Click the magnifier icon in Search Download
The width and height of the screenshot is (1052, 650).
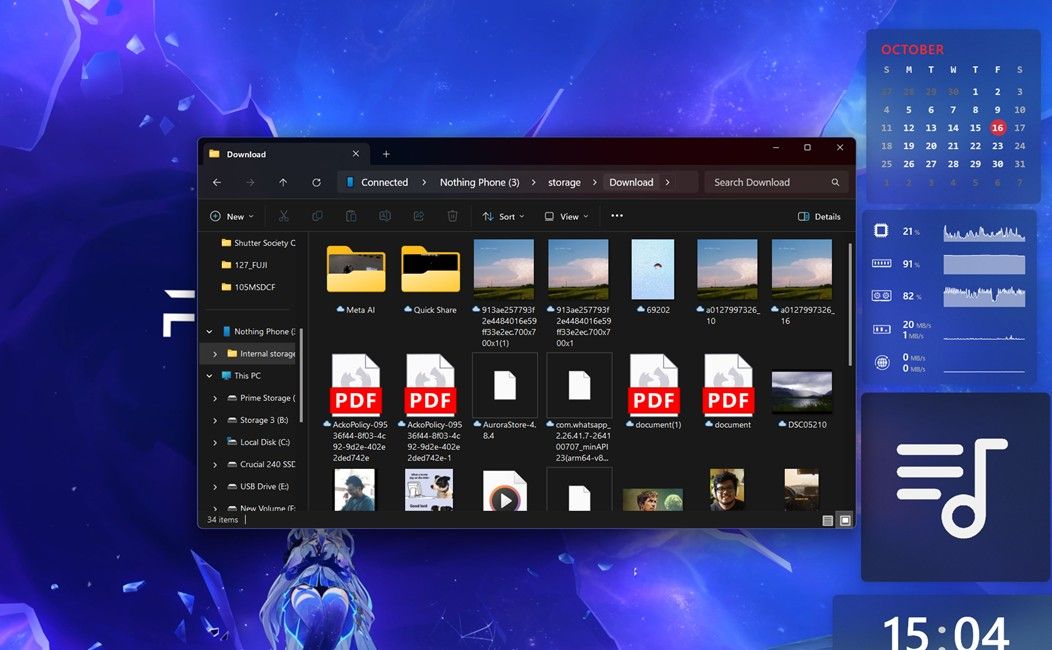pyautogui.click(x=835, y=182)
